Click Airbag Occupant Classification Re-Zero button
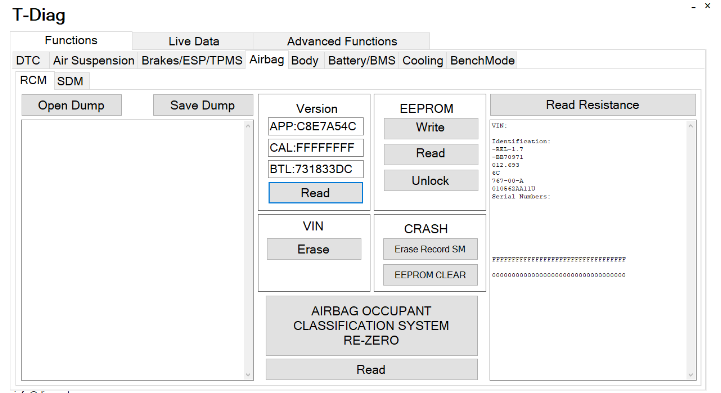This screenshot has height=393, width=721. (x=372, y=325)
